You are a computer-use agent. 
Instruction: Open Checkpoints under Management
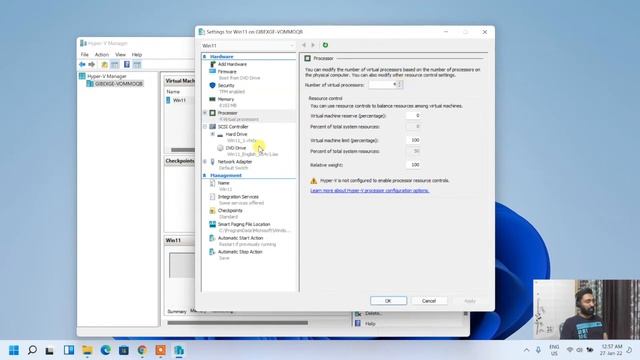[x=230, y=210]
